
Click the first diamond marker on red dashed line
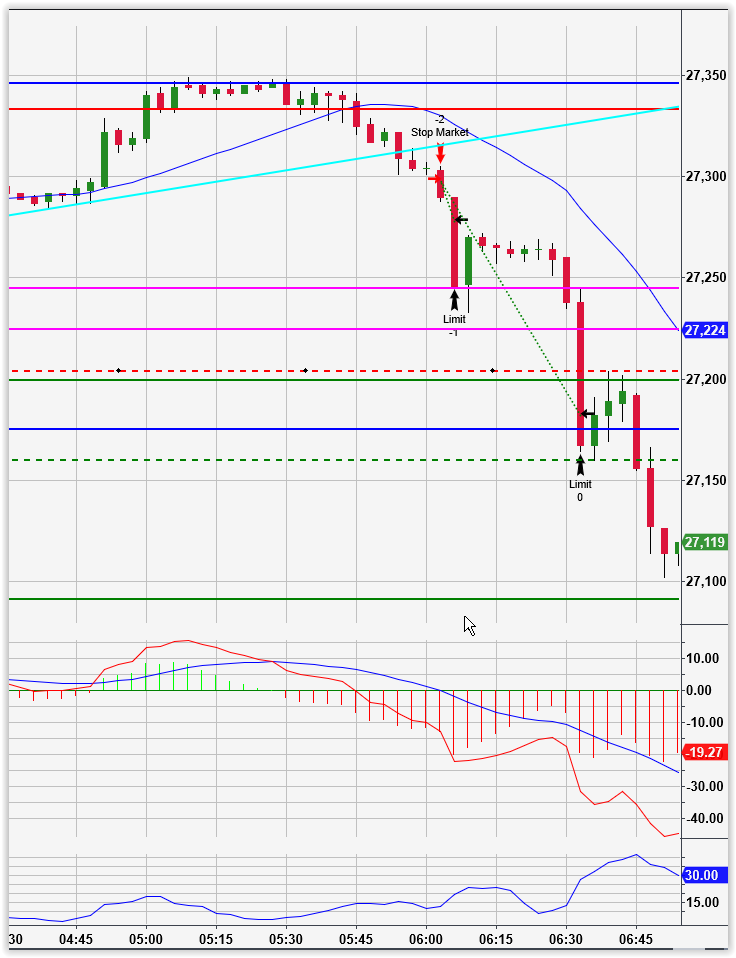tap(118, 370)
